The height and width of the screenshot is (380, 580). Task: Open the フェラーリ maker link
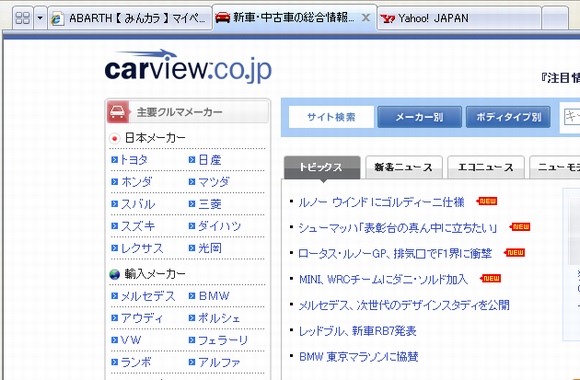point(218,340)
